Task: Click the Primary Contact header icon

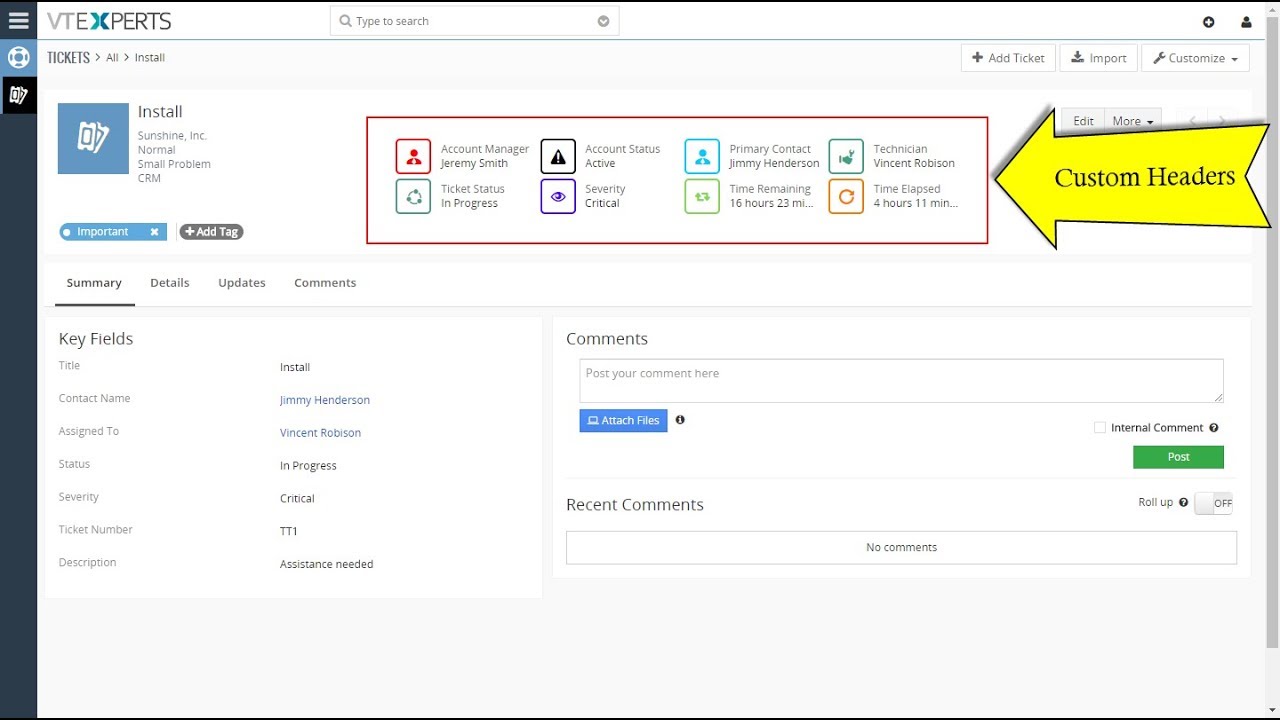Action: coord(702,156)
